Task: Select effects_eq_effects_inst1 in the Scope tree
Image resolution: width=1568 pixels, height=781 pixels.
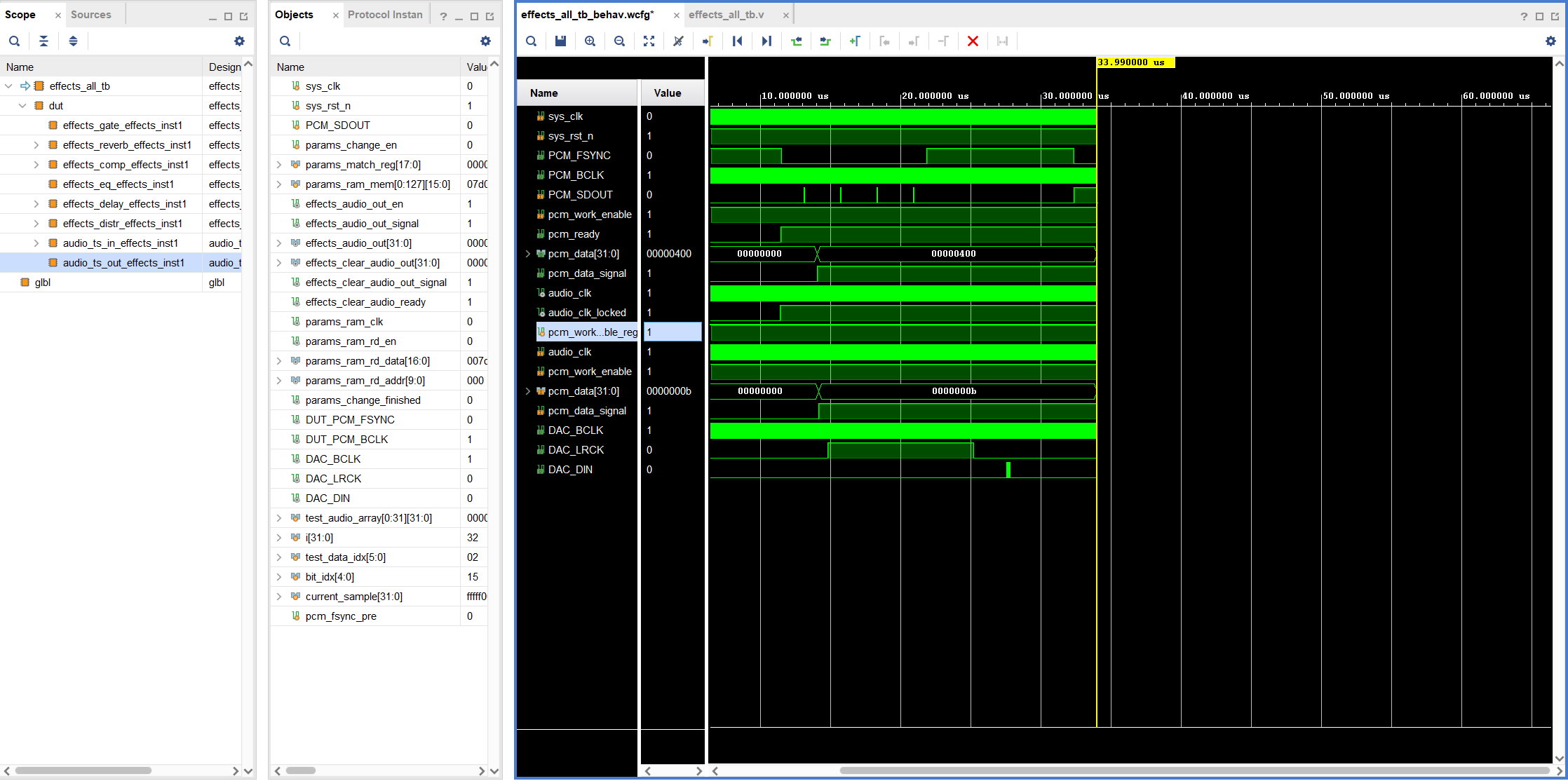Action: coord(118,184)
